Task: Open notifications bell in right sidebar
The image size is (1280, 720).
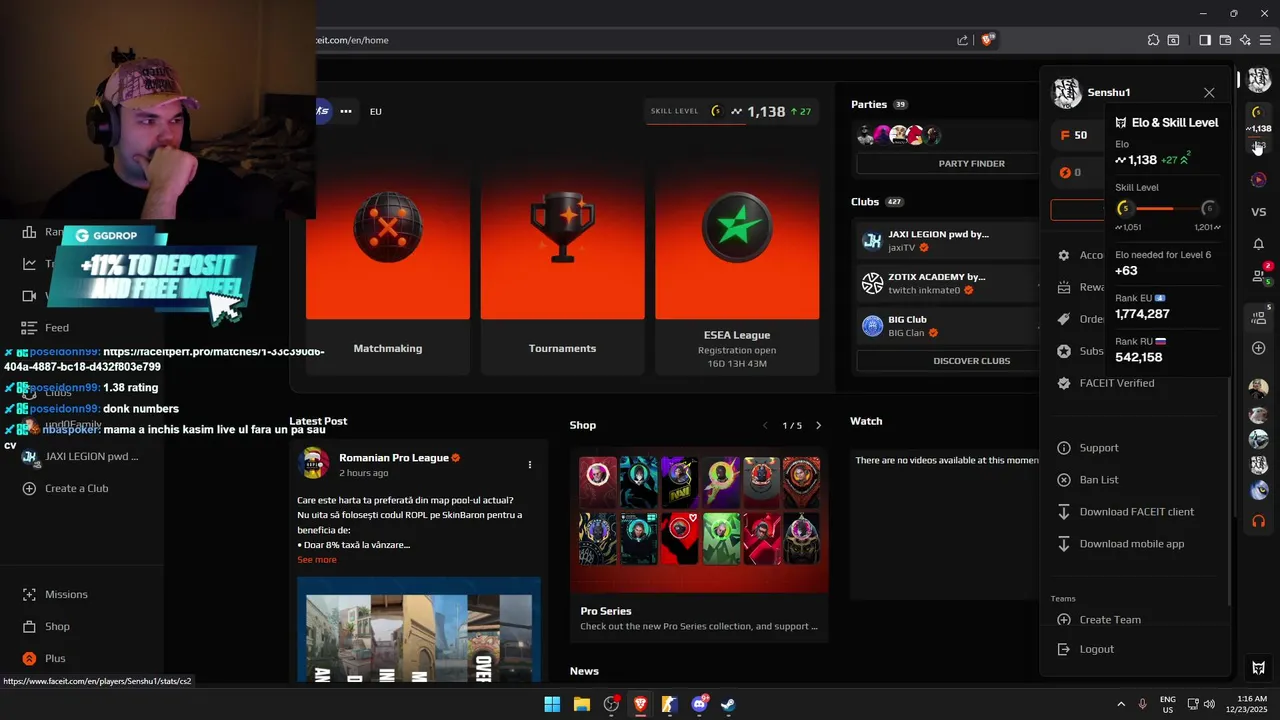Action: [x=1259, y=244]
